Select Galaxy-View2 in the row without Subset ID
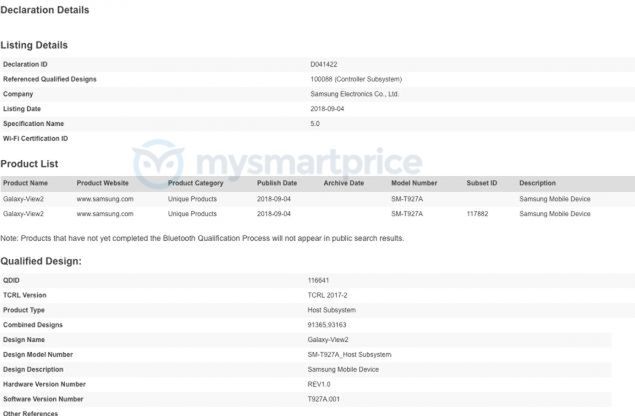The image size is (635, 416). point(23,199)
